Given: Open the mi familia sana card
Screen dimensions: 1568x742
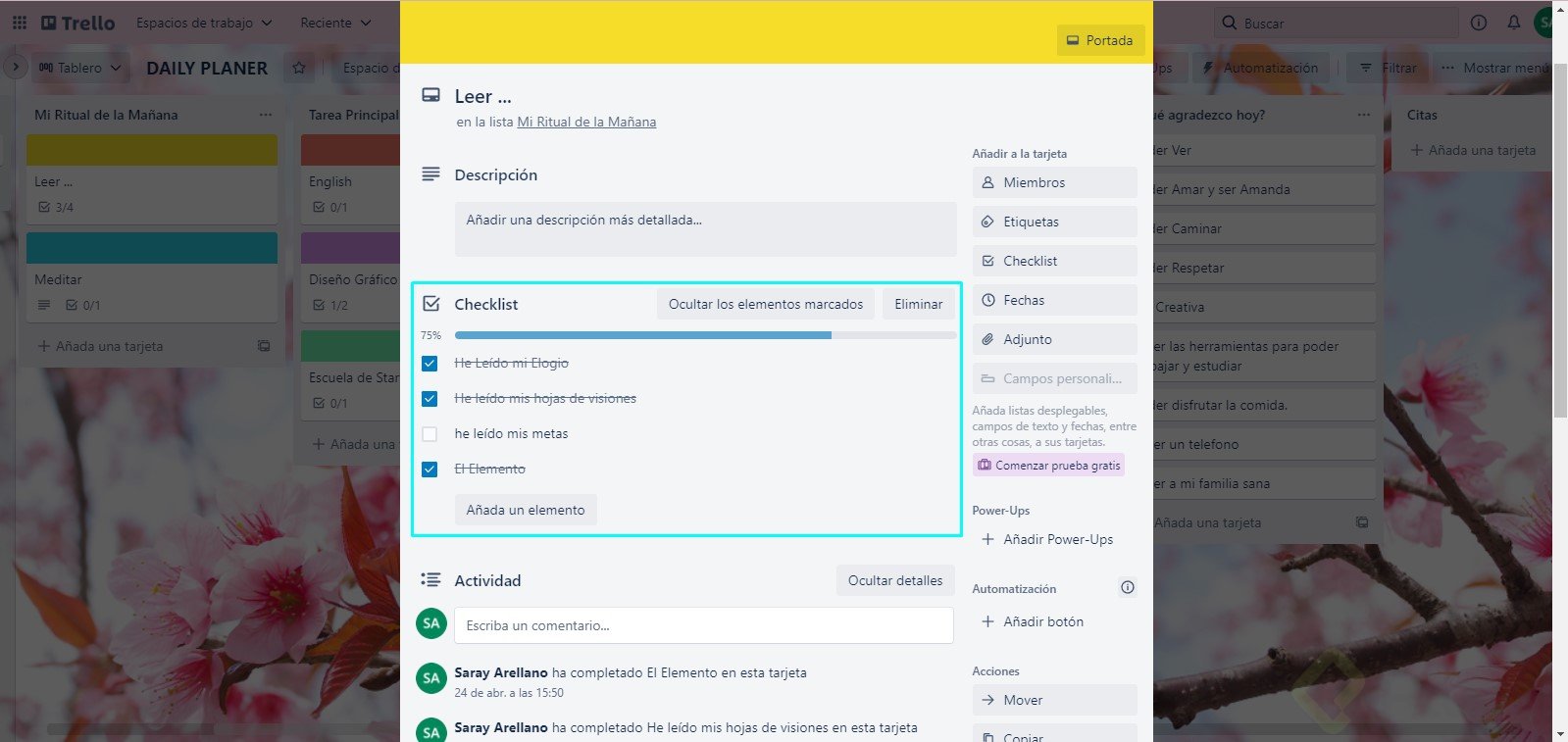Looking at the screenshot, I should [1264, 483].
